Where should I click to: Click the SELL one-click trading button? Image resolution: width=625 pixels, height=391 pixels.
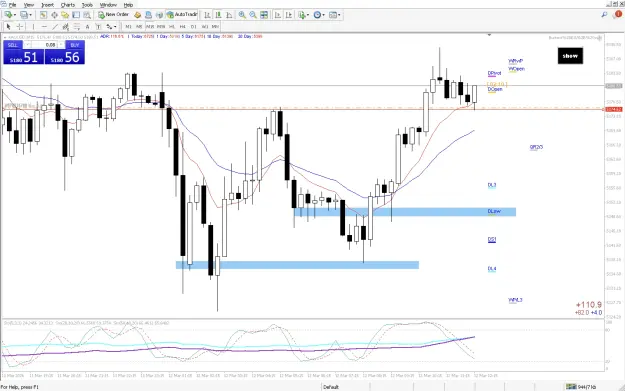pyautogui.click(x=13, y=45)
